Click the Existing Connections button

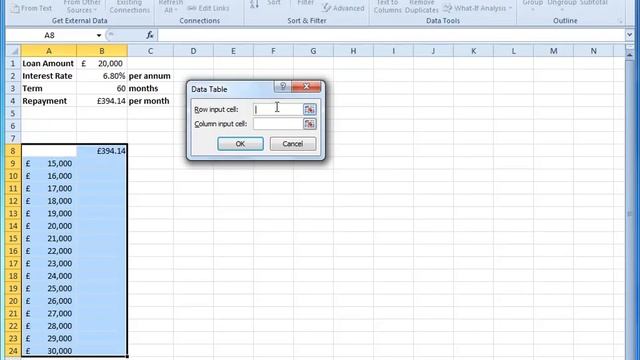point(129,6)
